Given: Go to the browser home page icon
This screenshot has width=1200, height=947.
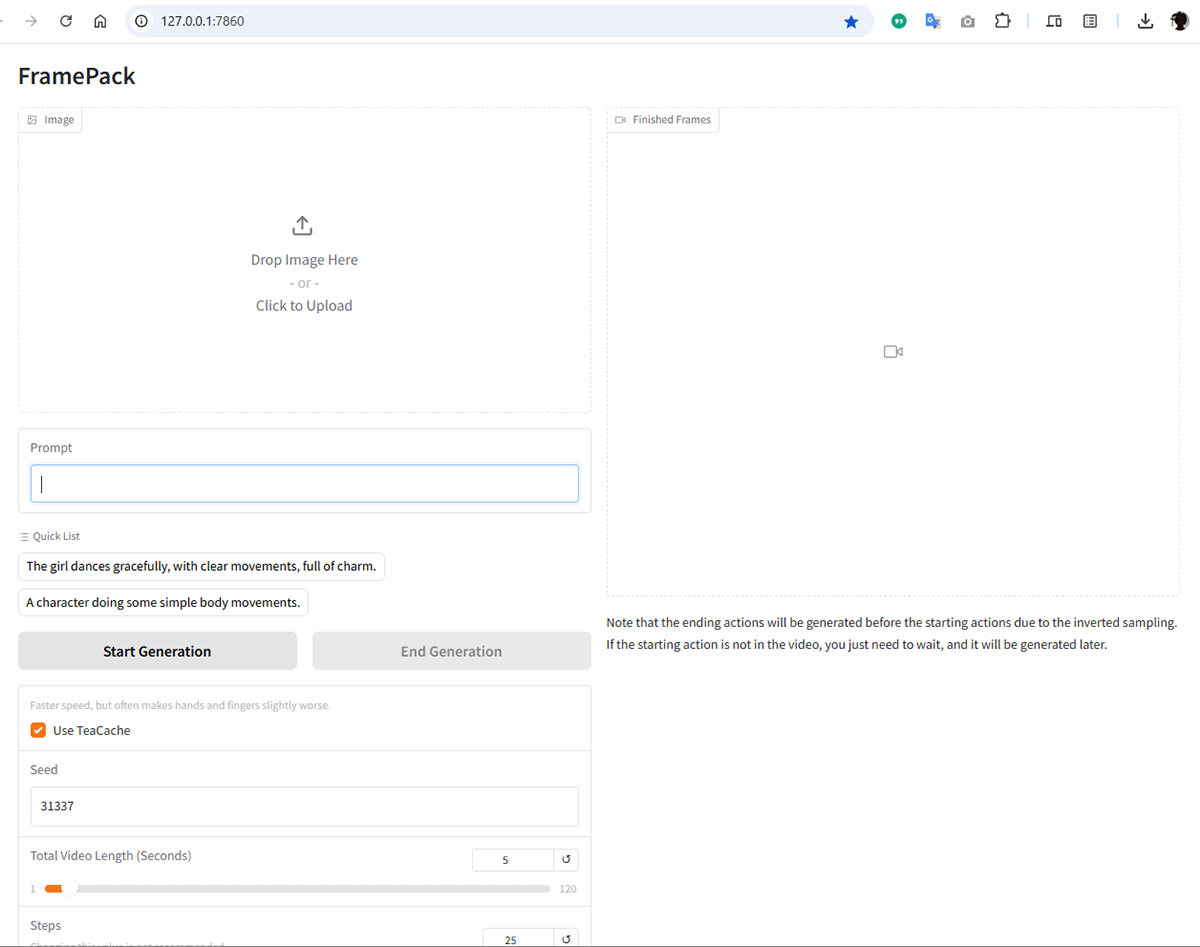Looking at the screenshot, I should 100,21.
